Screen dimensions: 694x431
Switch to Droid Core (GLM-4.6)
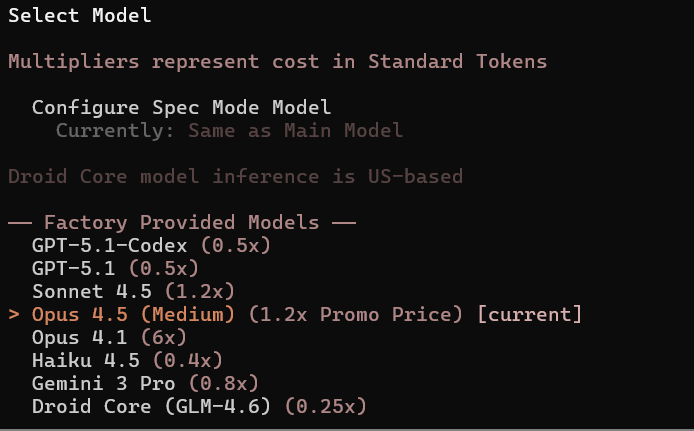153,406
